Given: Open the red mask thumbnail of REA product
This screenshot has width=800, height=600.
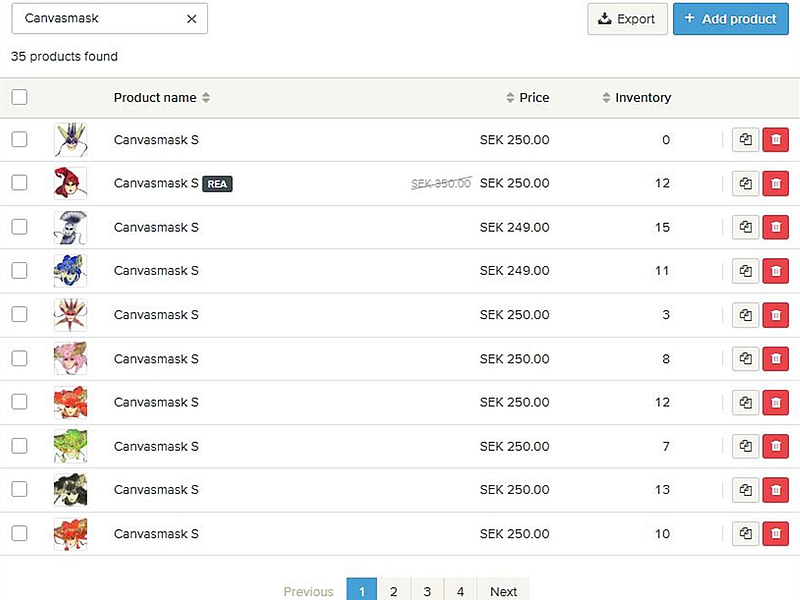Looking at the screenshot, I should (70, 183).
